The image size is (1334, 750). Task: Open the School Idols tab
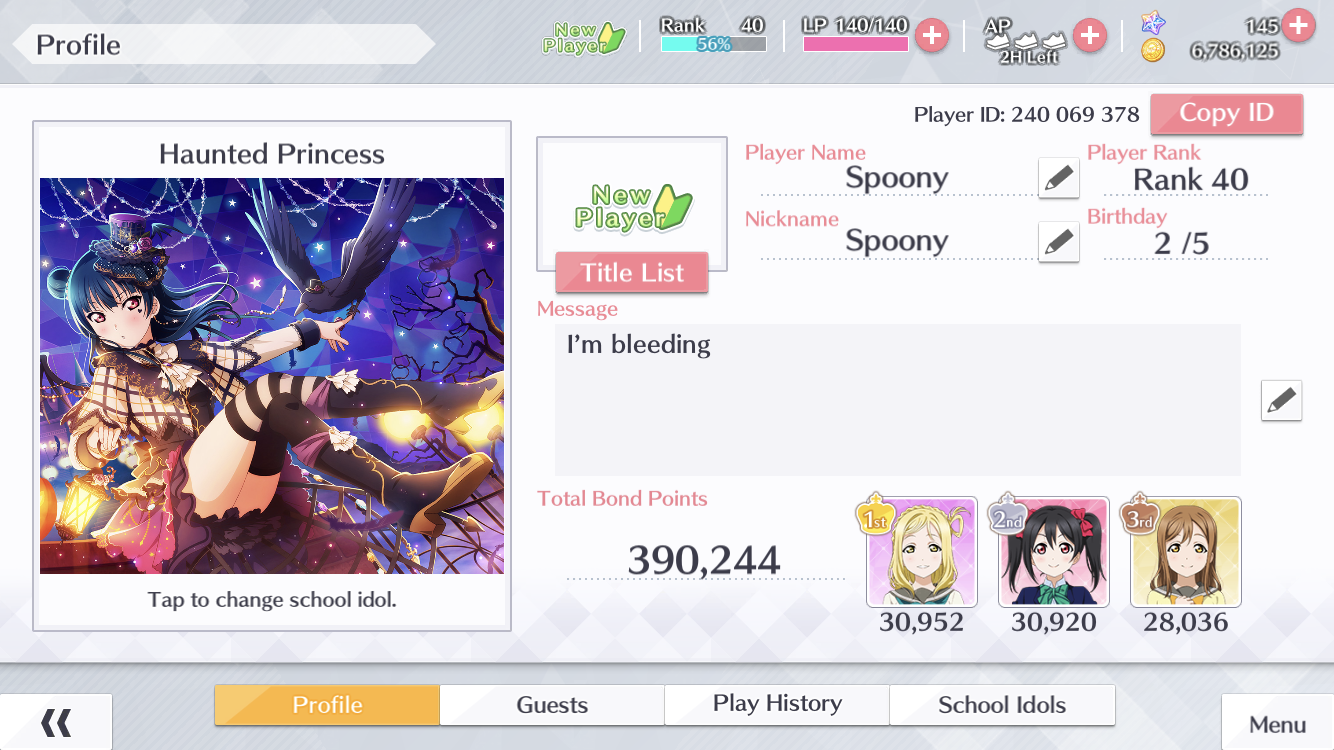(1002, 705)
